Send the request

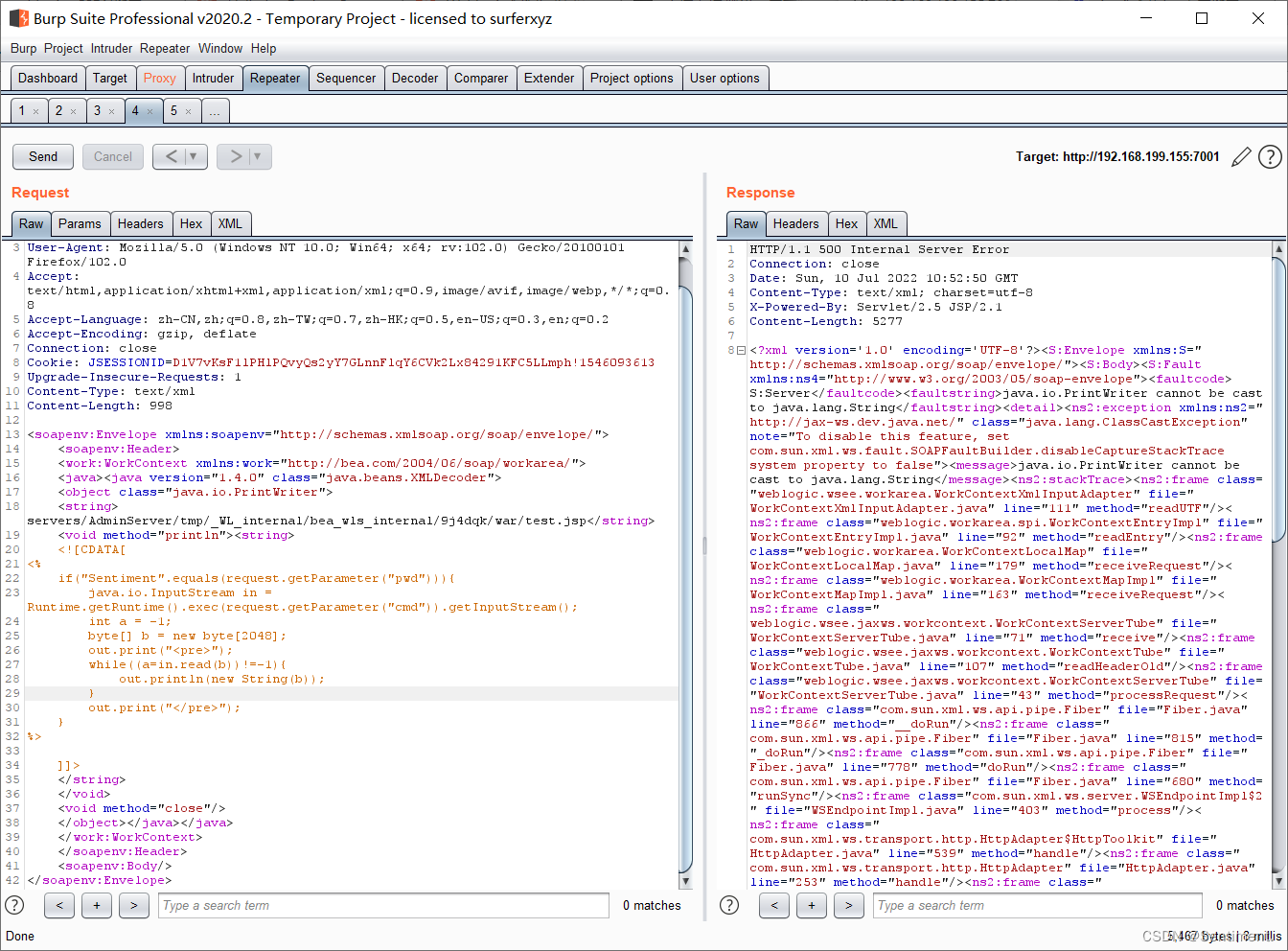click(43, 156)
